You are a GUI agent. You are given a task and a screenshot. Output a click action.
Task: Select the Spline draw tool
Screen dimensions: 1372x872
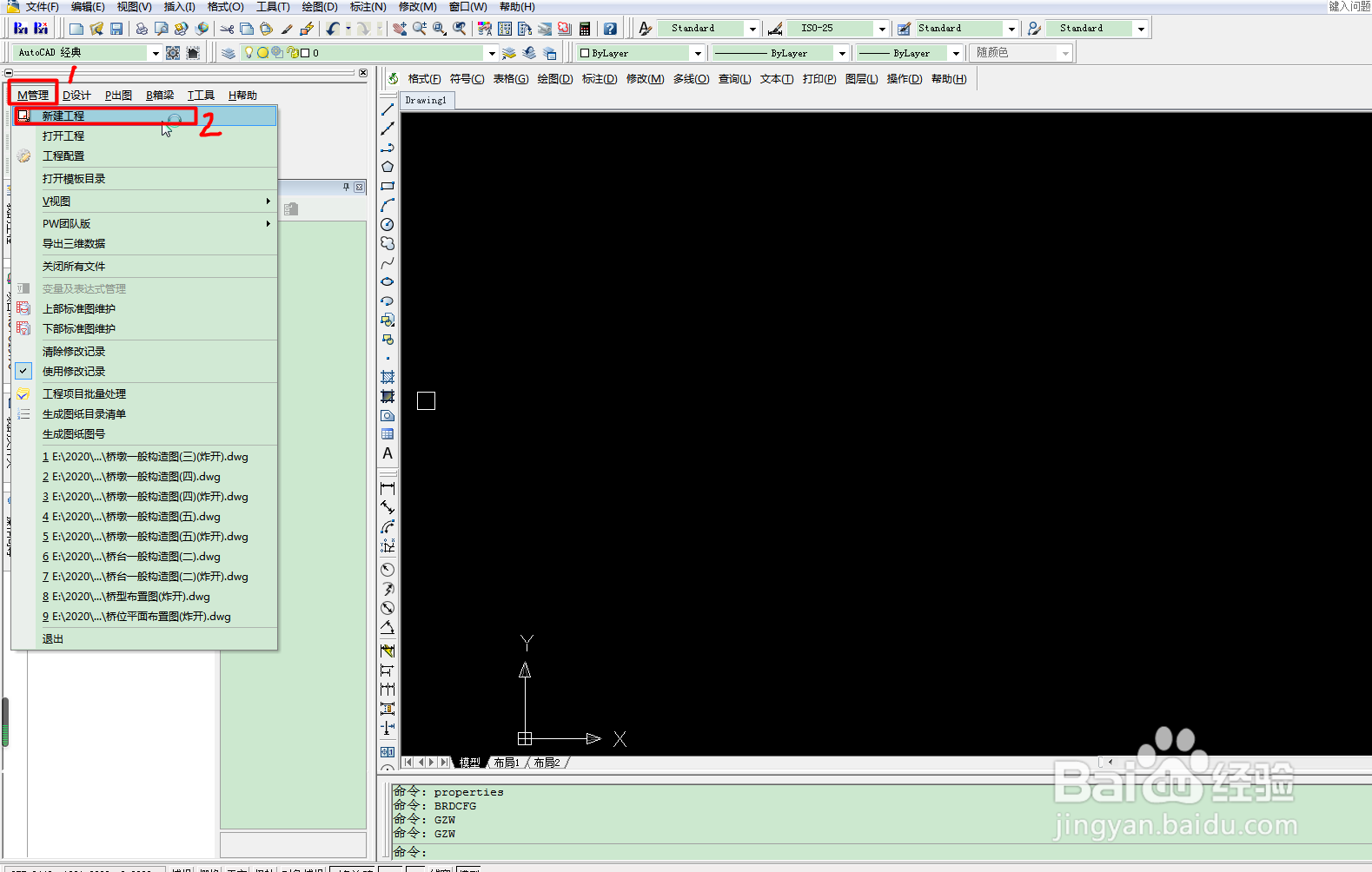[388, 262]
